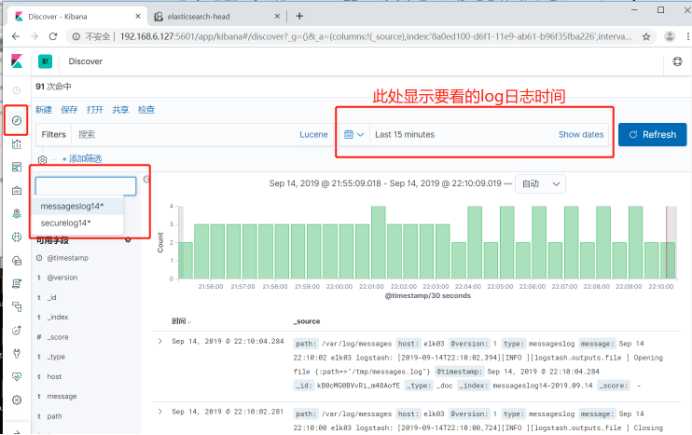Select the host field
The image size is (692, 435).
(54, 376)
